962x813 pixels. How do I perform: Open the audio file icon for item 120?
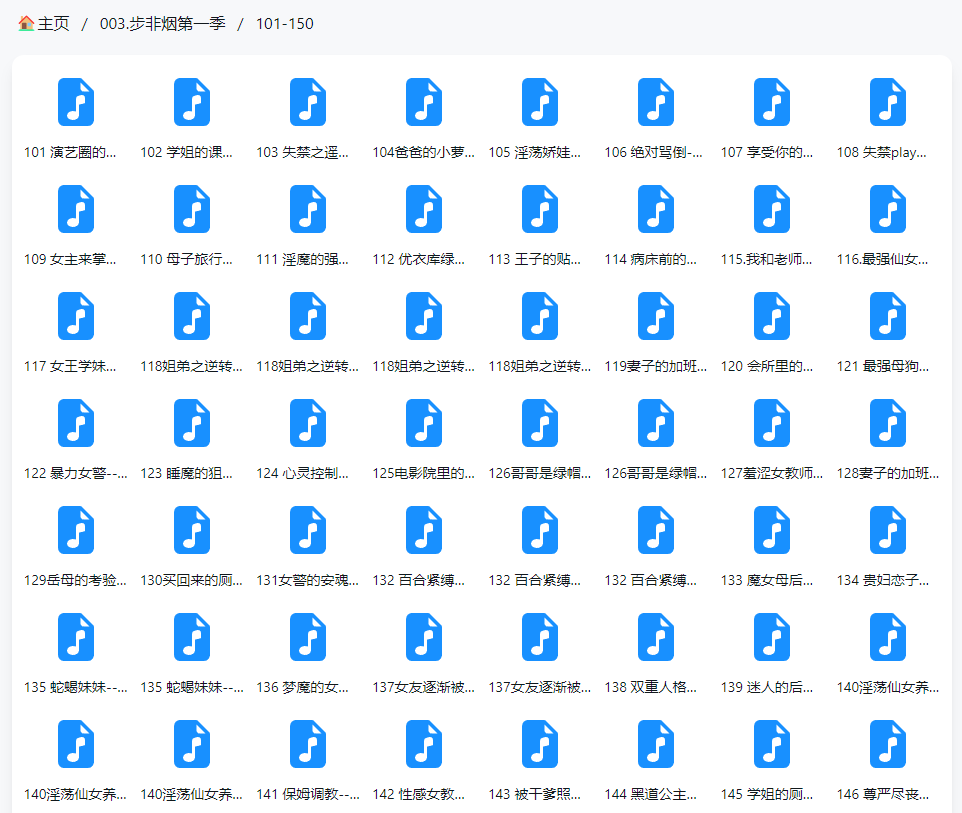pyautogui.click(x=772, y=316)
